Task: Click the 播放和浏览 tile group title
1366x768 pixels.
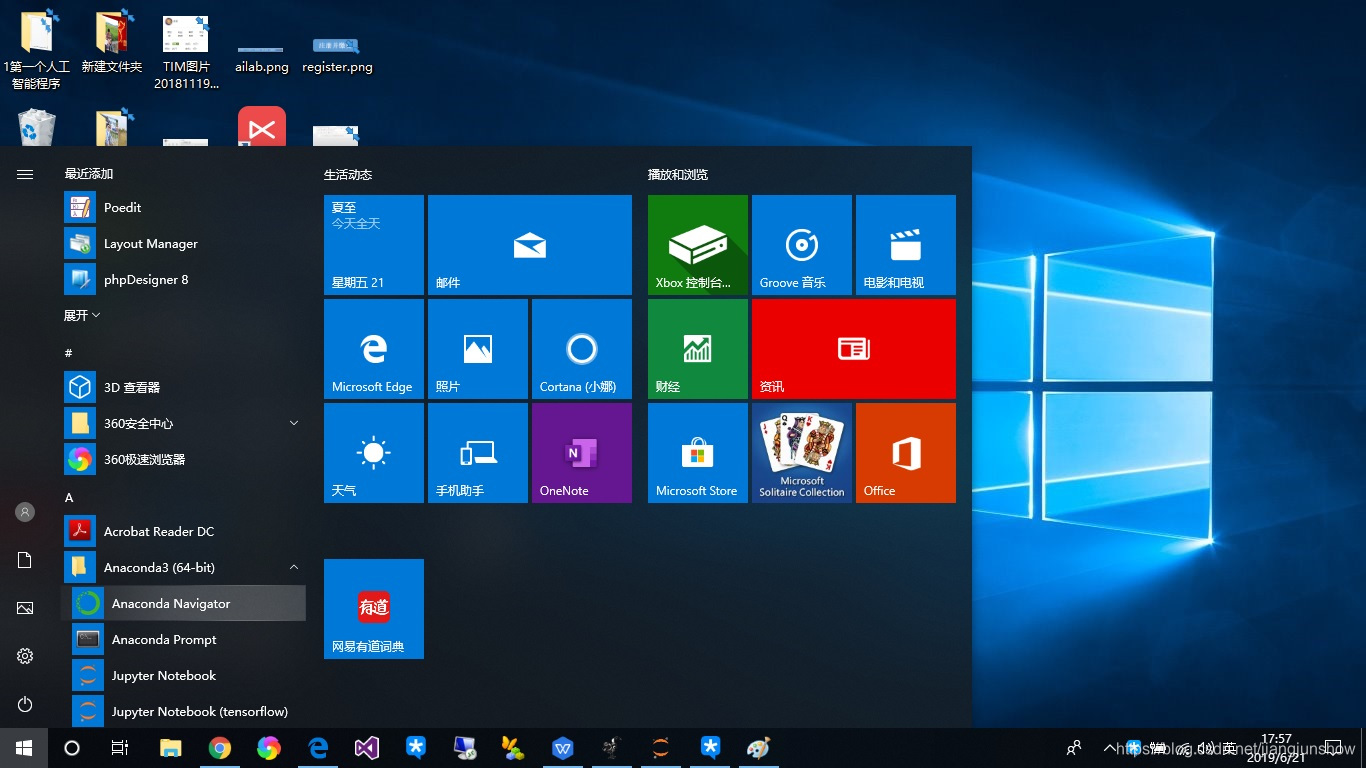Action: [x=678, y=175]
